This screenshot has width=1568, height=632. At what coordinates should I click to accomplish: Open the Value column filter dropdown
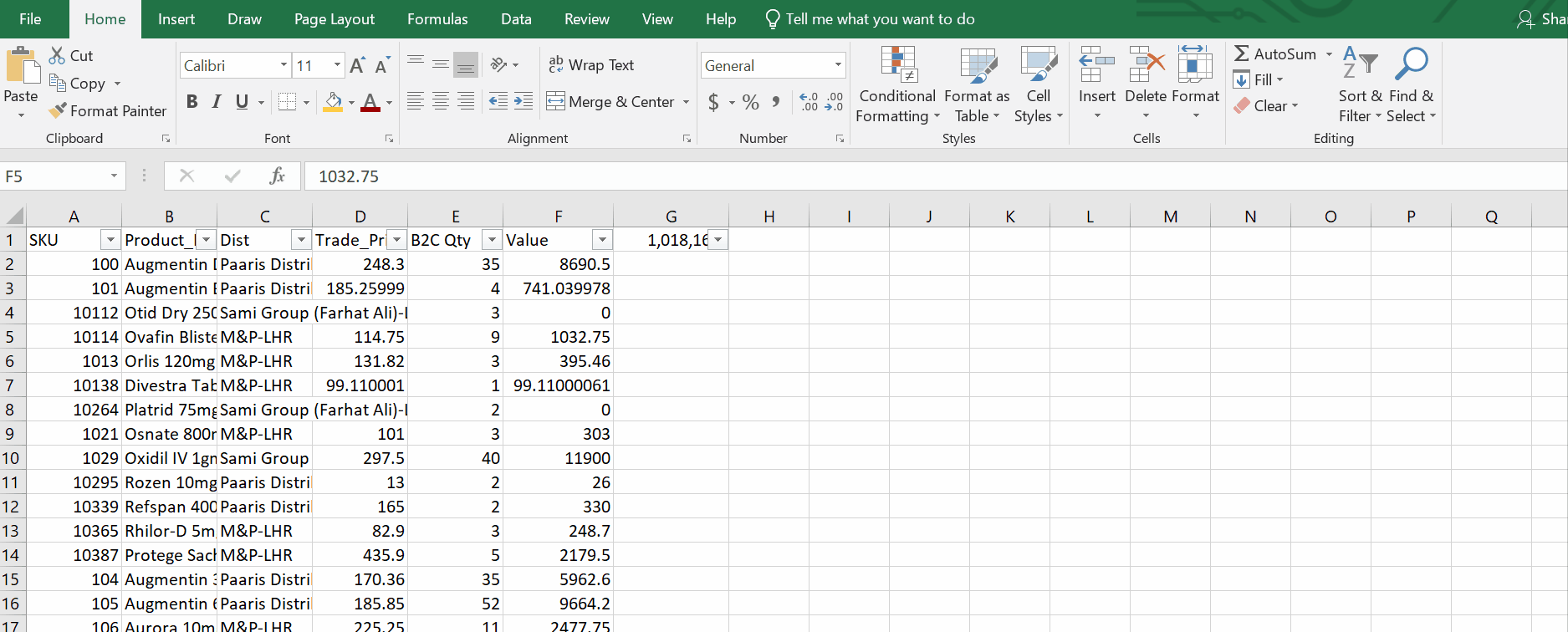[x=602, y=240]
